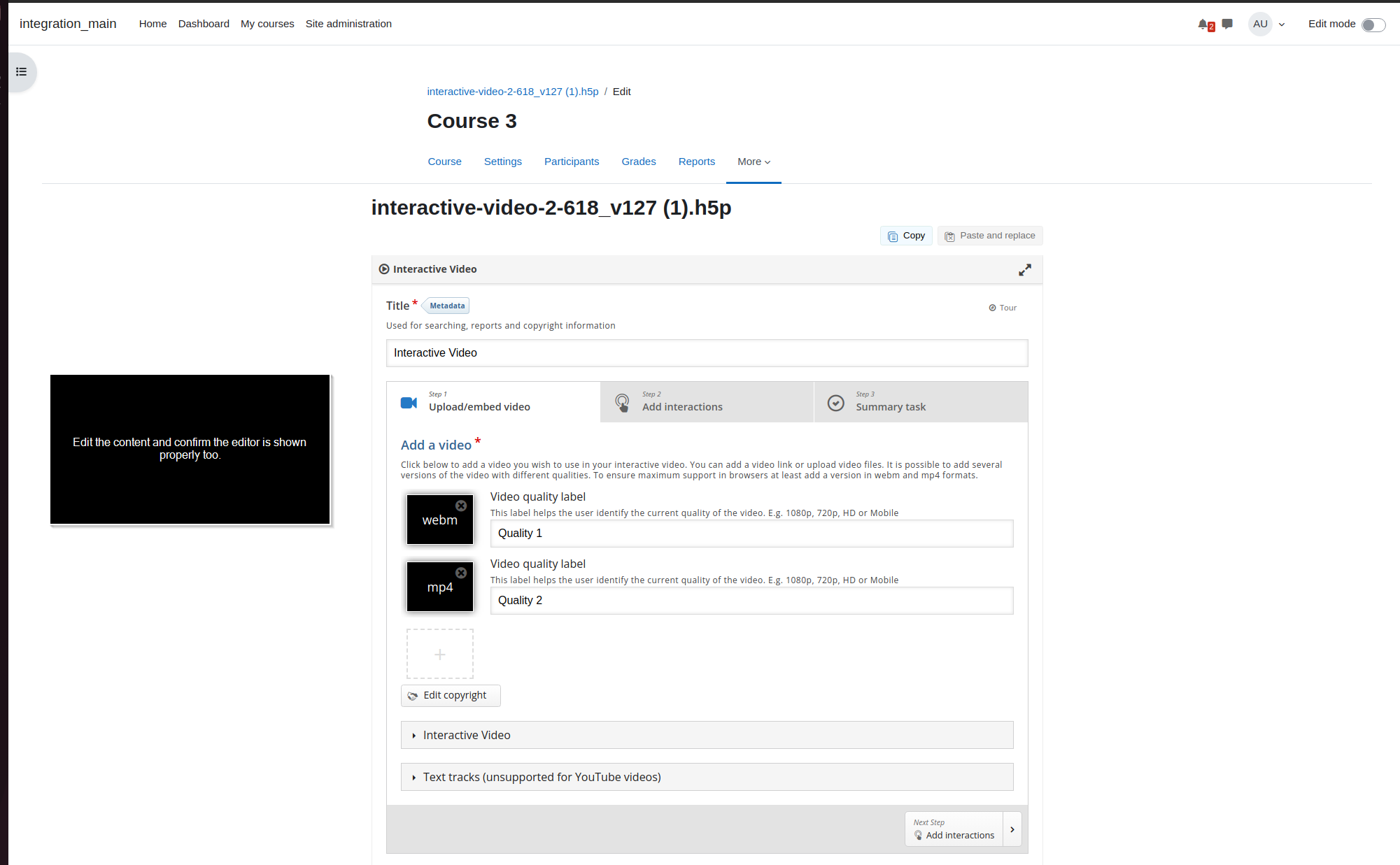Switch to Step 2 Add interactions
Screen dimensions: 1400x865
pos(707,401)
